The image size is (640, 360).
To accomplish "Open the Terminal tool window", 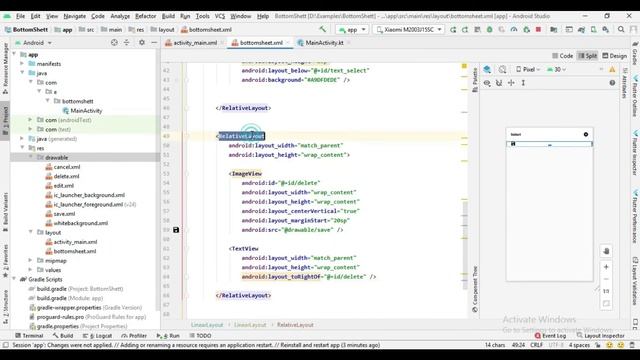I will [29, 336].
